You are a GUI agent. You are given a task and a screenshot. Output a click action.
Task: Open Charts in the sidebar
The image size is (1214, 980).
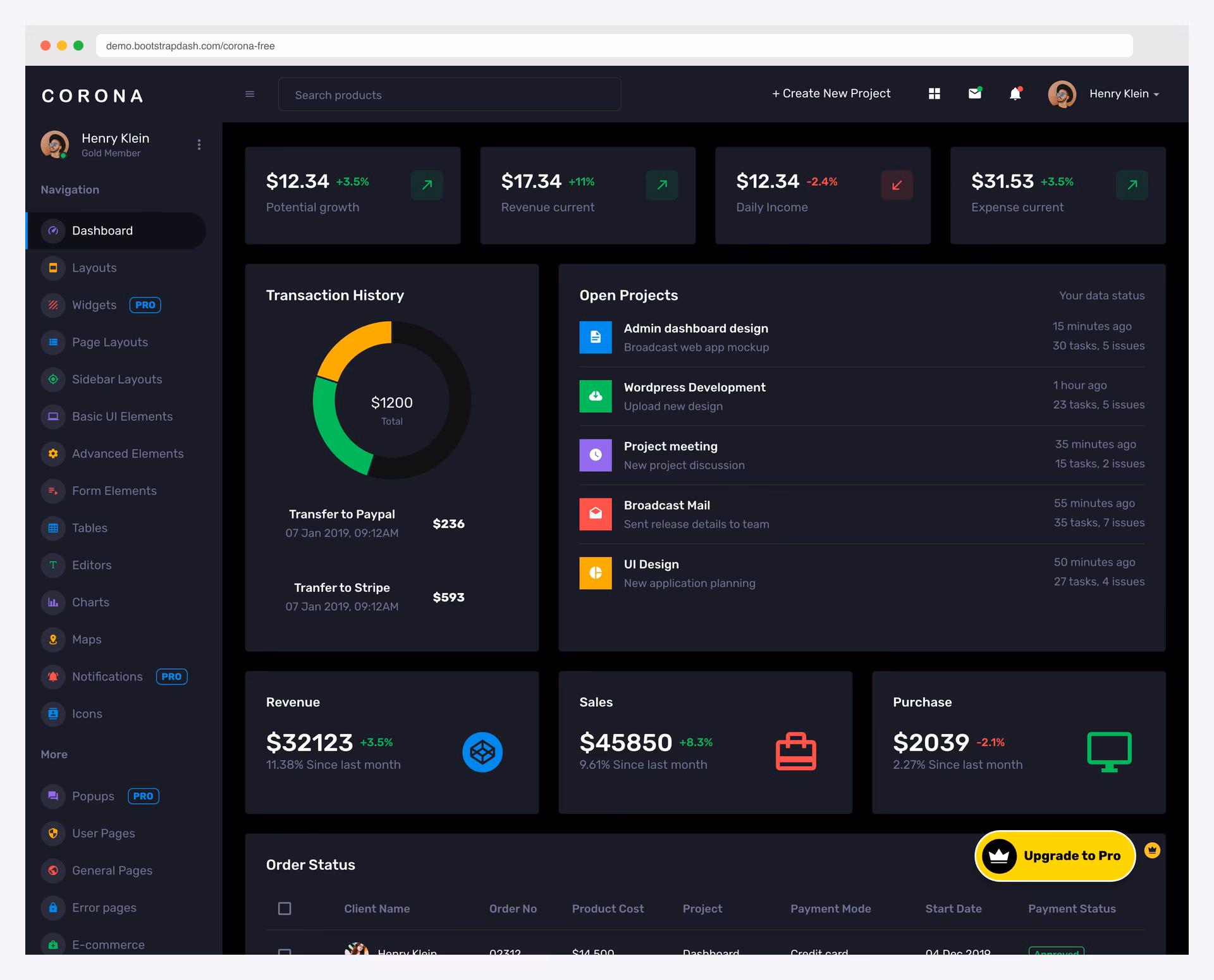[116, 603]
